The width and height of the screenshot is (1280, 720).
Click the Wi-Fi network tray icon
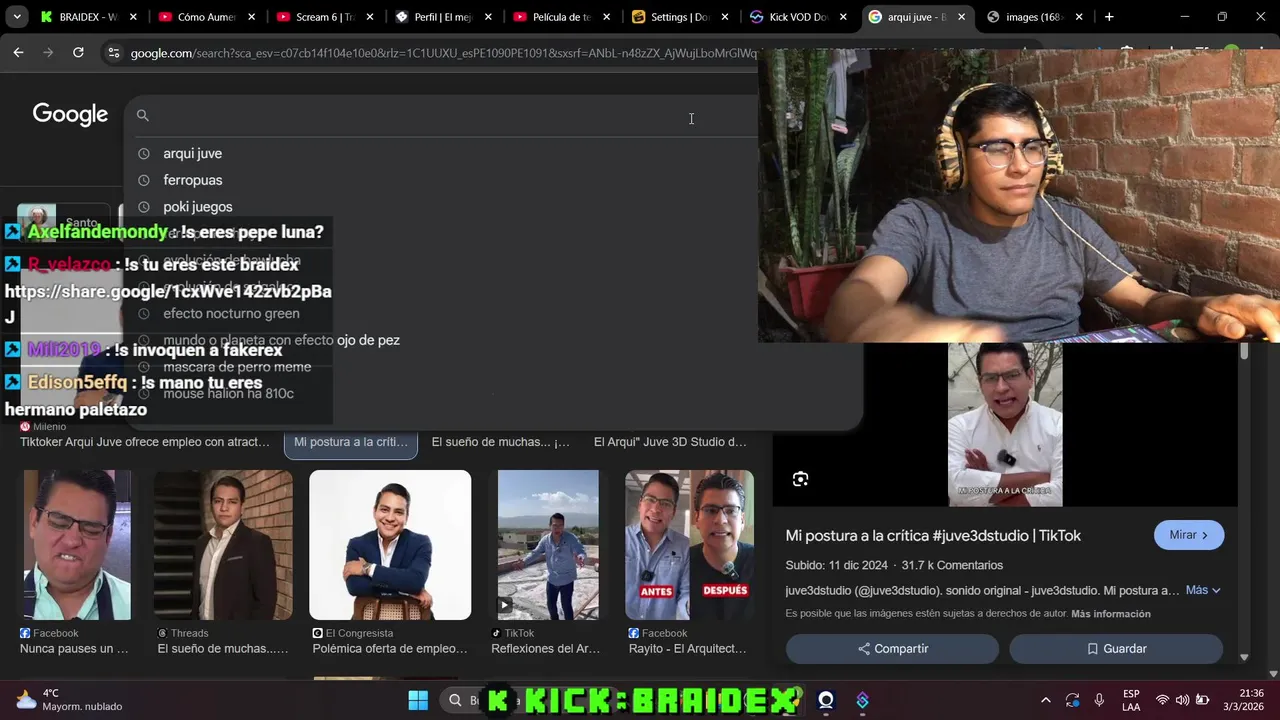pos(1162,700)
